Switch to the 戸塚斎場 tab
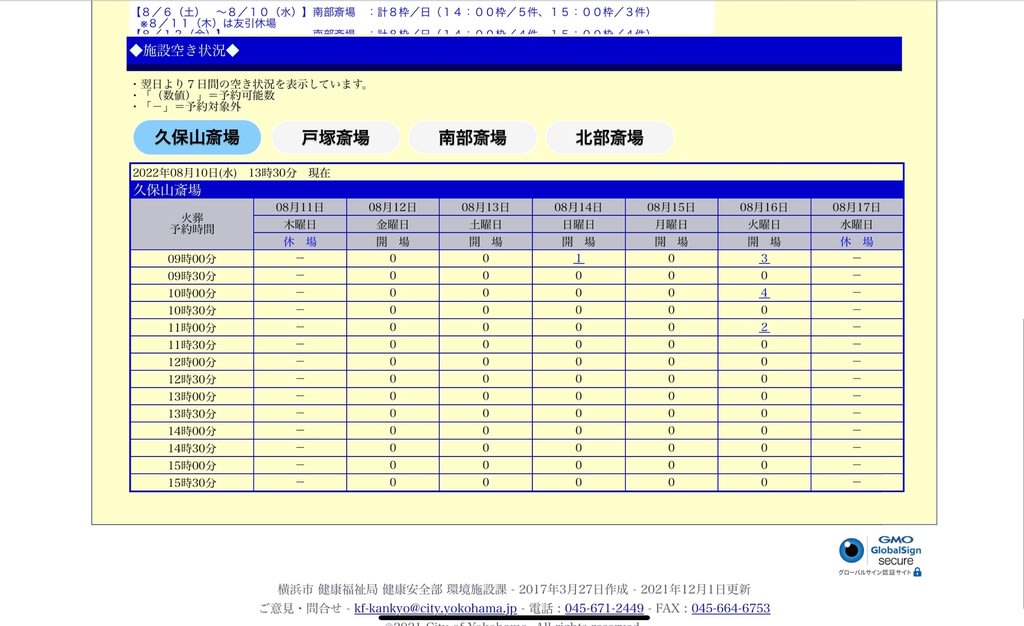 point(336,138)
